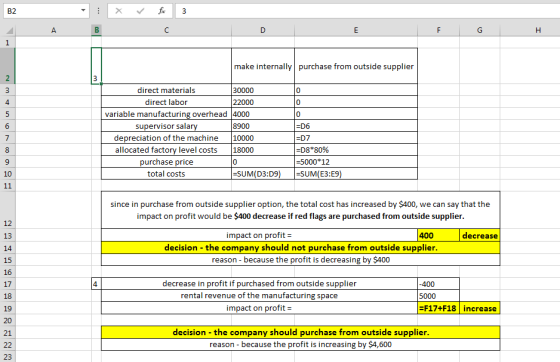Click the confirm entry checkmark icon
The height and width of the screenshot is (362, 560).
140,11
